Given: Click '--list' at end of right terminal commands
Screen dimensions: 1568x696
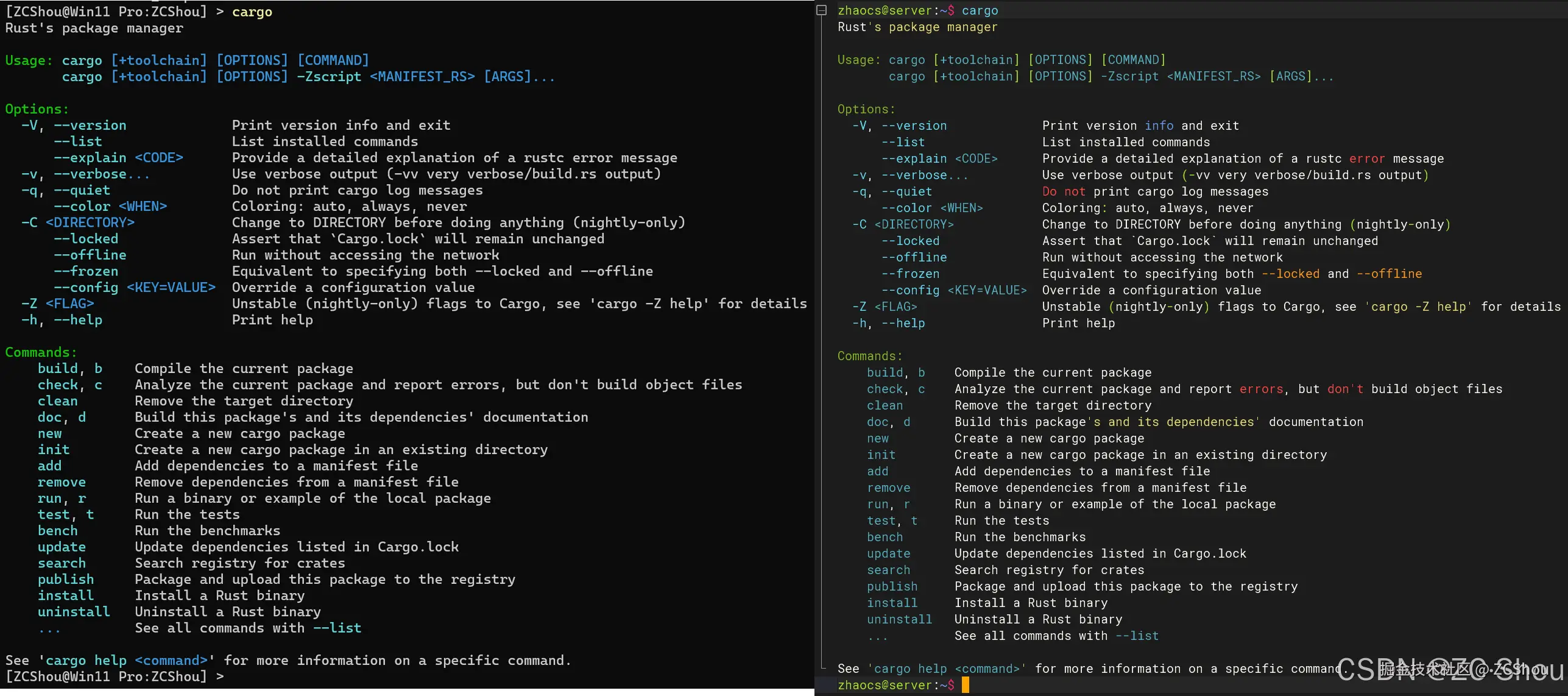Looking at the screenshot, I should 1137,636.
